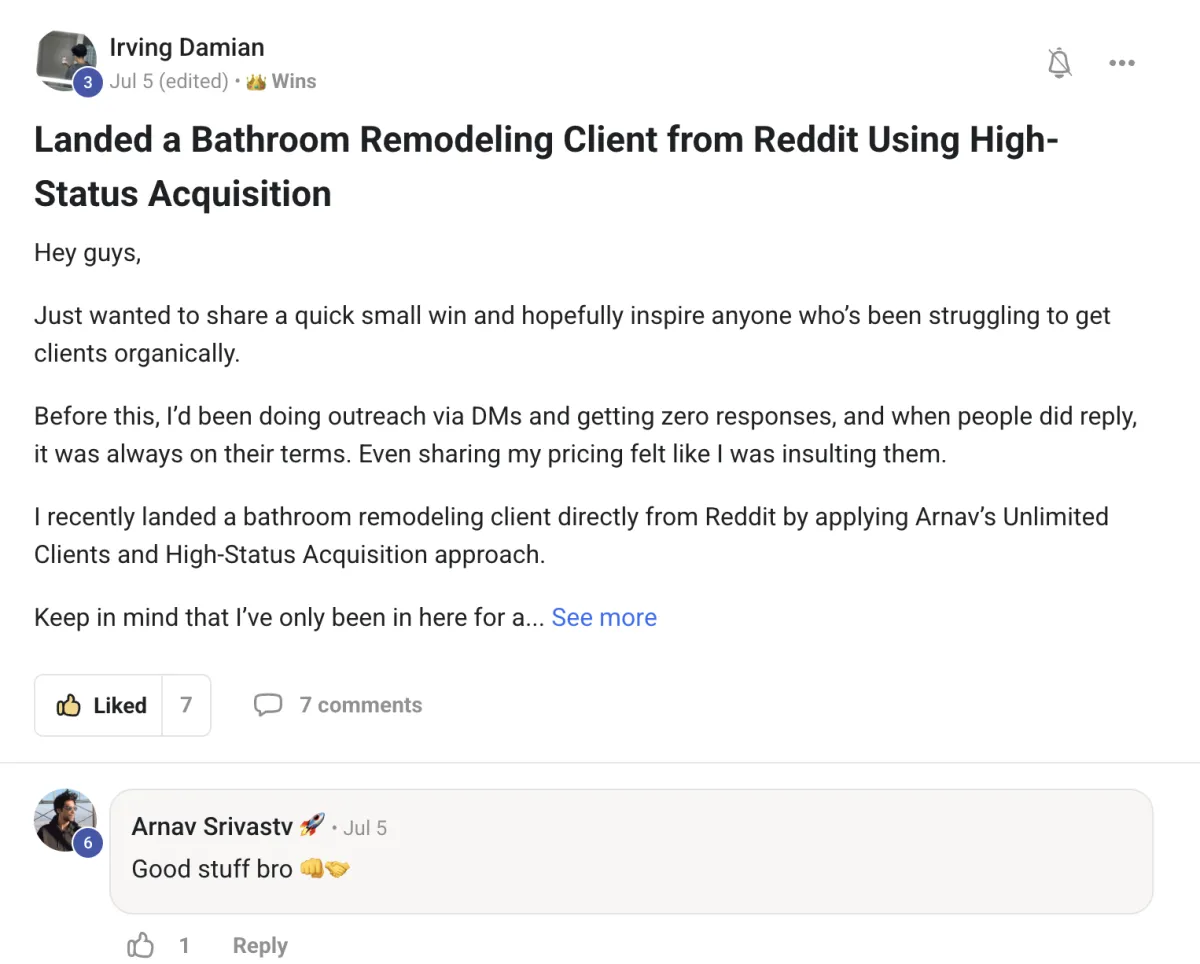Click the level 3 badge on Irving's avatar
The image size is (1200, 964).
tap(87, 83)
